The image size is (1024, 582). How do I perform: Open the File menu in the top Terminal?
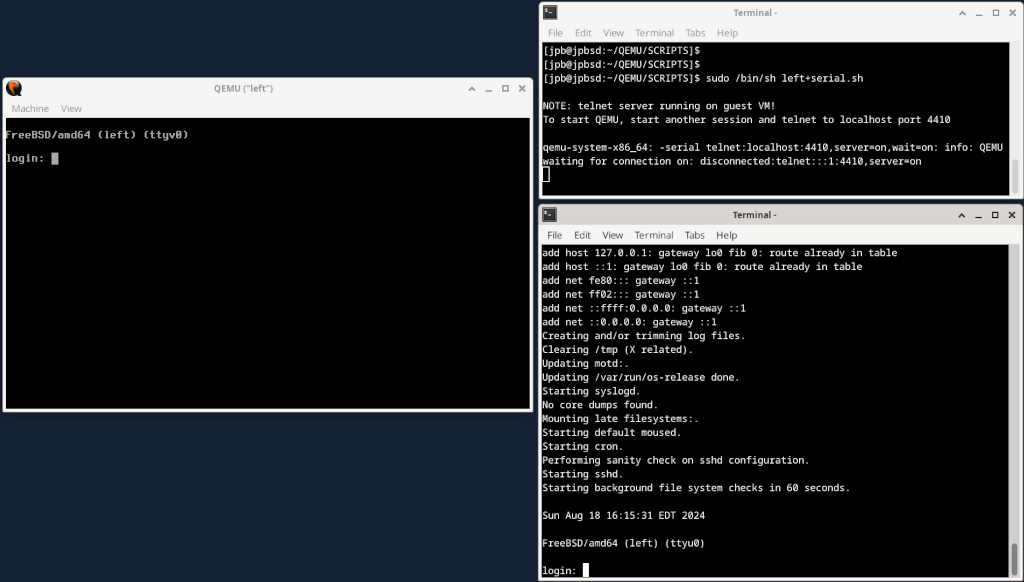[555, 32]
